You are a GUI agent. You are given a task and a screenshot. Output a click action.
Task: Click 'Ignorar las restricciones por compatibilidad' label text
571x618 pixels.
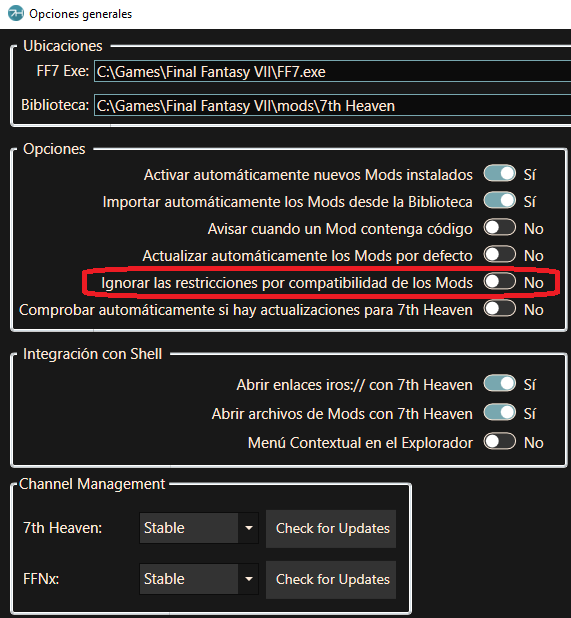coord(287,283)
